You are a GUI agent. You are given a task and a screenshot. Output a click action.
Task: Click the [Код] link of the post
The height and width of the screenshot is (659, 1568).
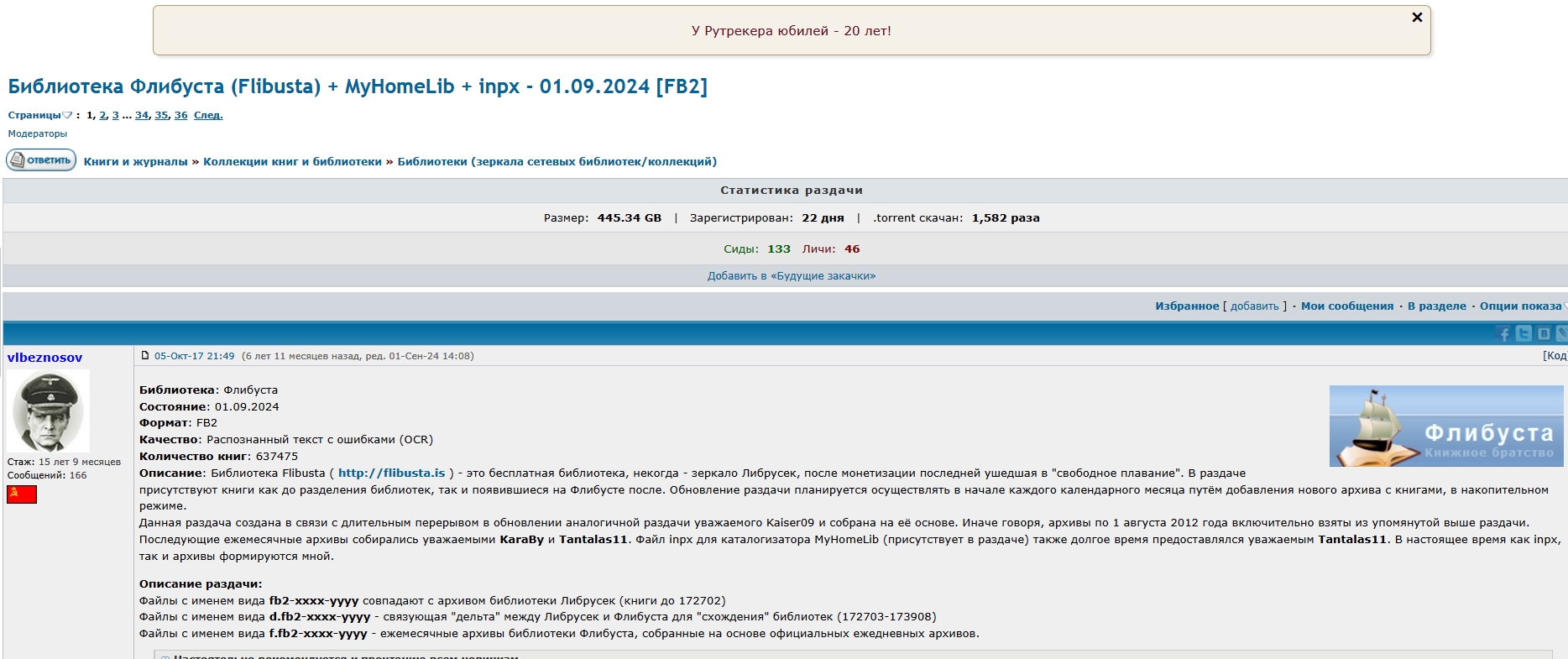[1555, 356]
